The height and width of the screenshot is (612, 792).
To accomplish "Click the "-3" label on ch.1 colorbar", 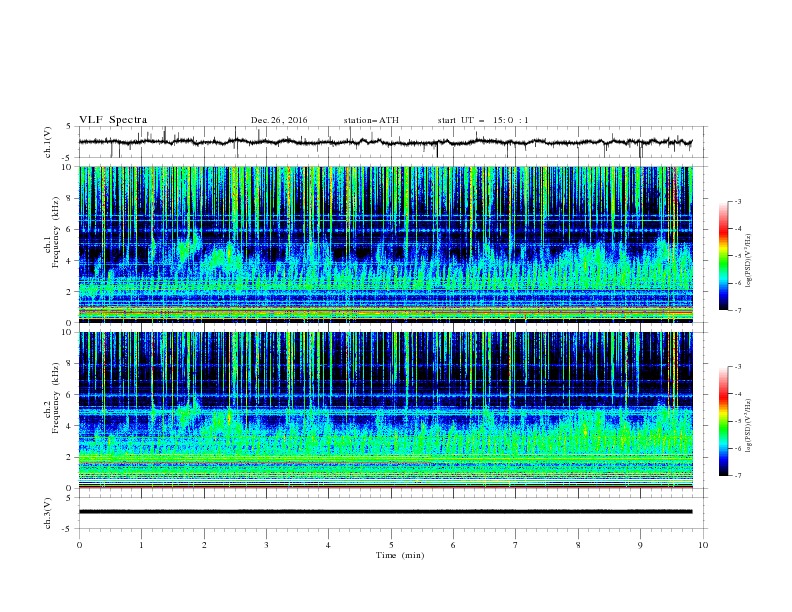I will 738,201.
